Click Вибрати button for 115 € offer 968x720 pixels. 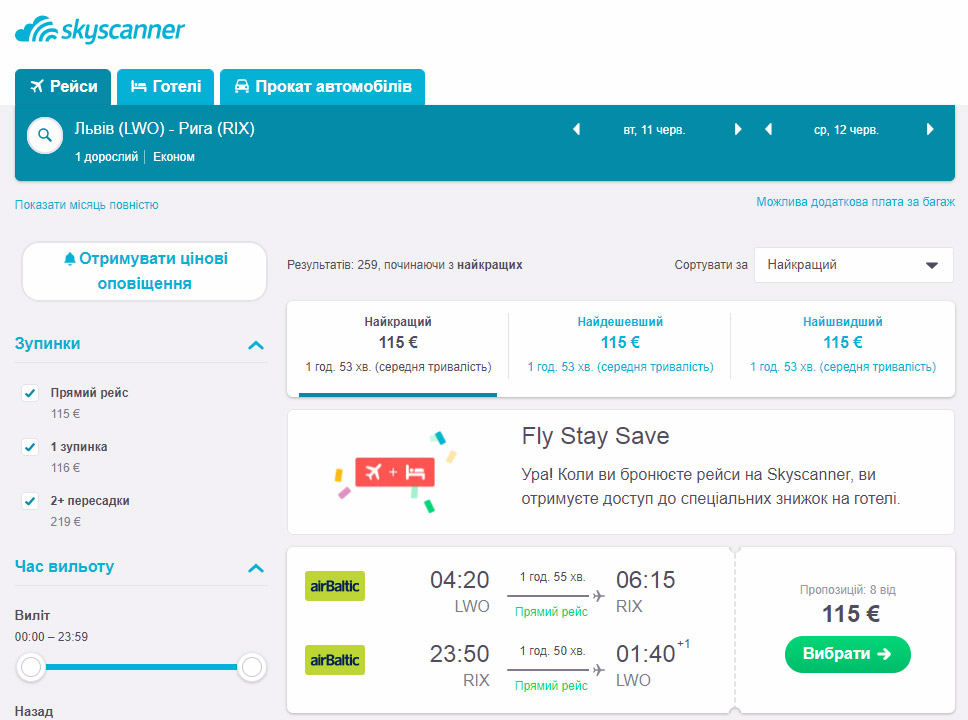[x=848, y=654]
